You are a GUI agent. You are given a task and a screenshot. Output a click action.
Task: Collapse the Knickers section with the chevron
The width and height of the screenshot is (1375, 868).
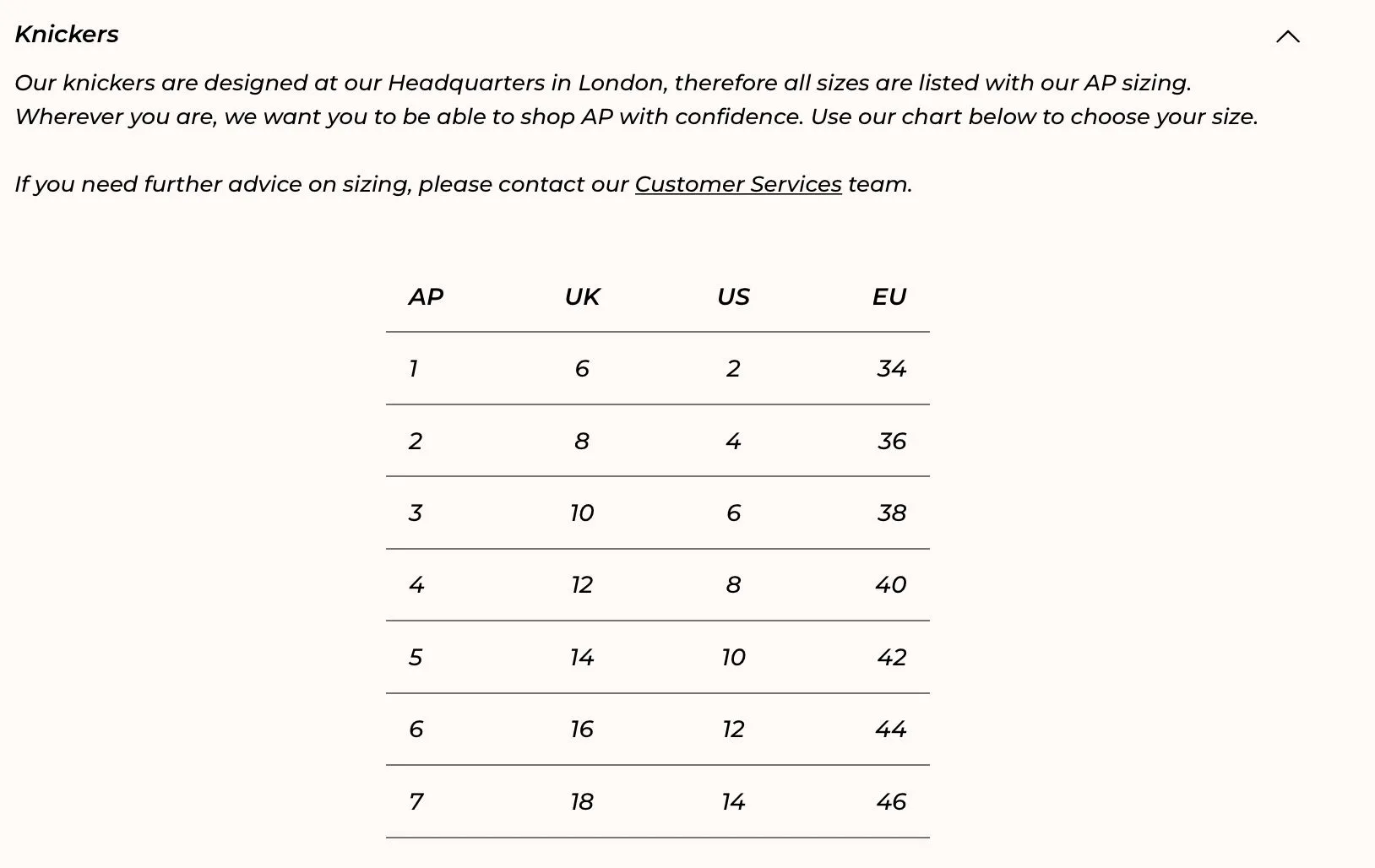coord(1287,36)
